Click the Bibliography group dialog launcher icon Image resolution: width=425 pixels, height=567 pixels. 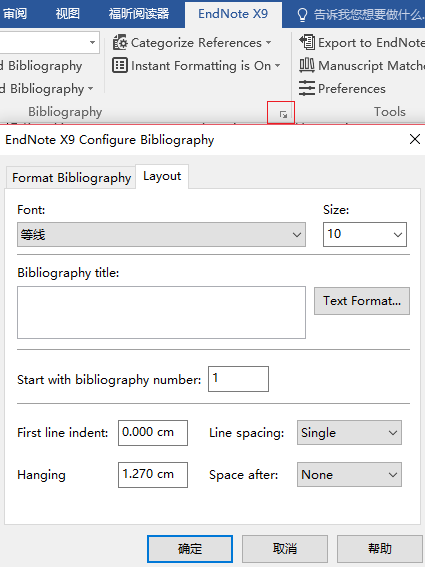click(283, 115)
